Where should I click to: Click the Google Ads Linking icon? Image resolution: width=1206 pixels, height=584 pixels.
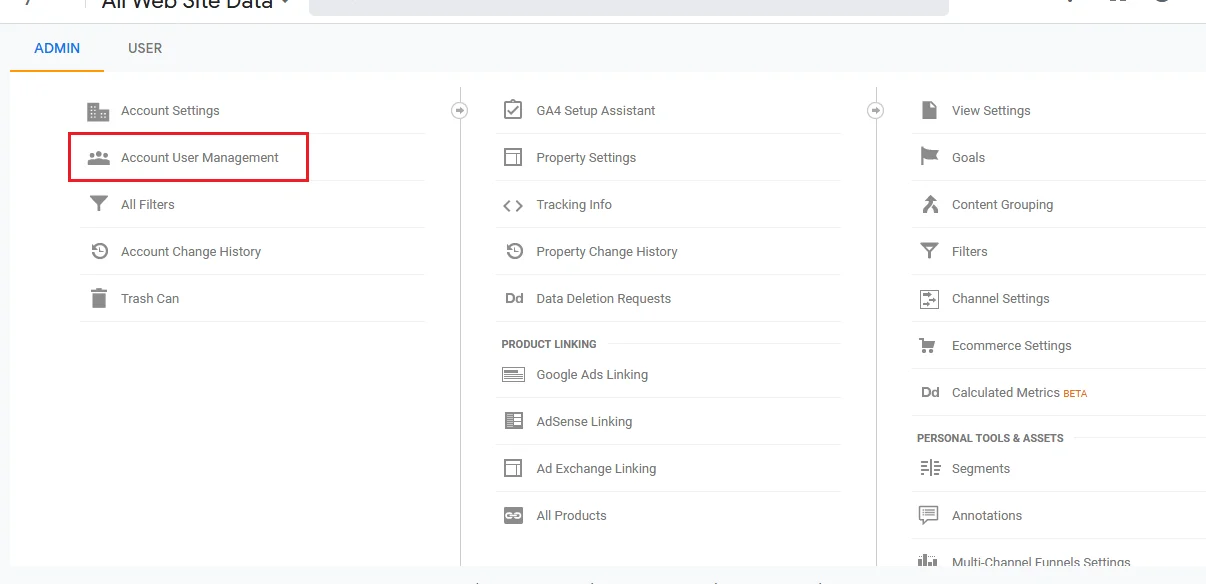513,375
